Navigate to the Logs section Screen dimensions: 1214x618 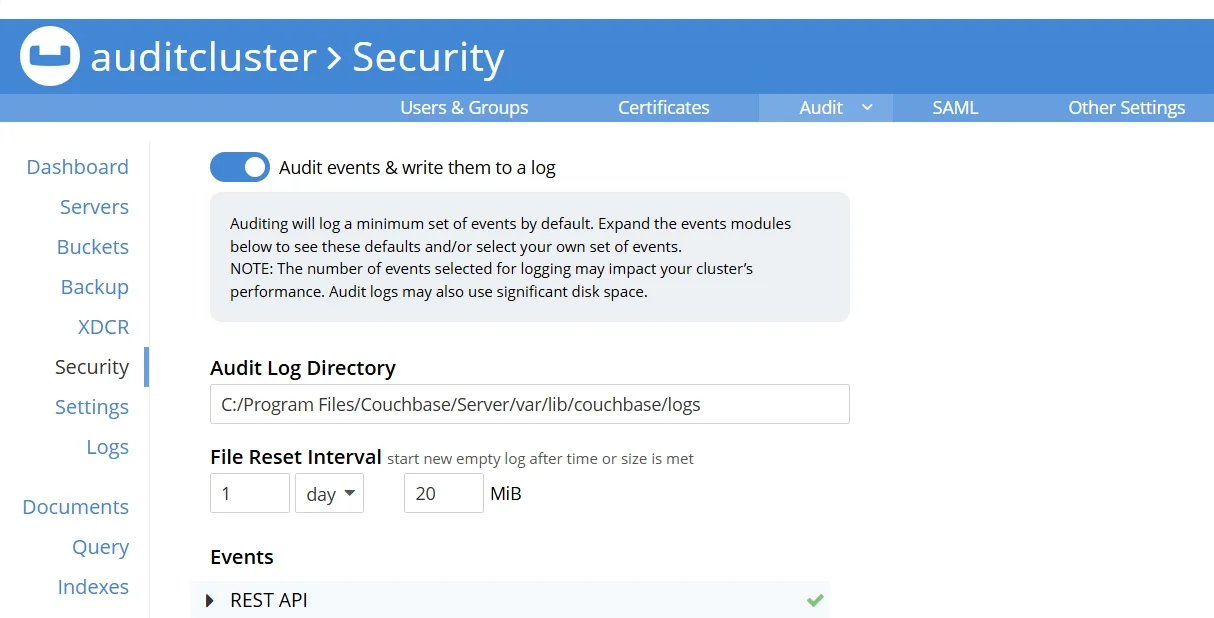[108, 446]
